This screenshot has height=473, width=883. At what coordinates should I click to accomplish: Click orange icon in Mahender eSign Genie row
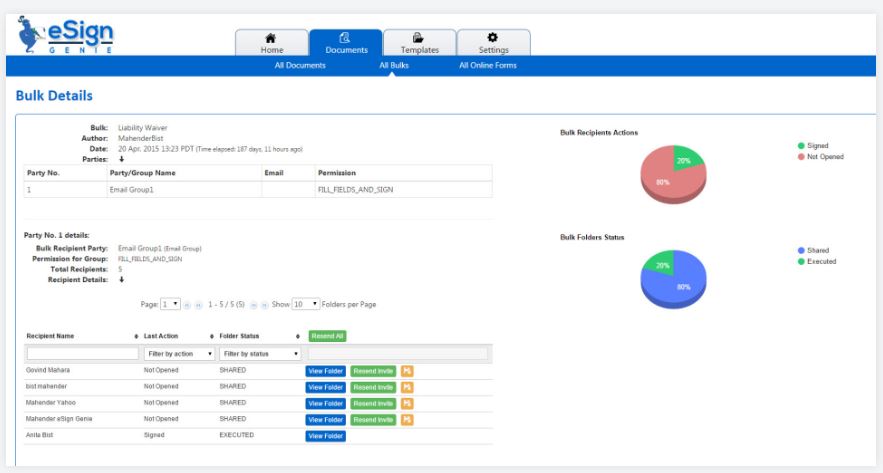click(x=406, y=420)
